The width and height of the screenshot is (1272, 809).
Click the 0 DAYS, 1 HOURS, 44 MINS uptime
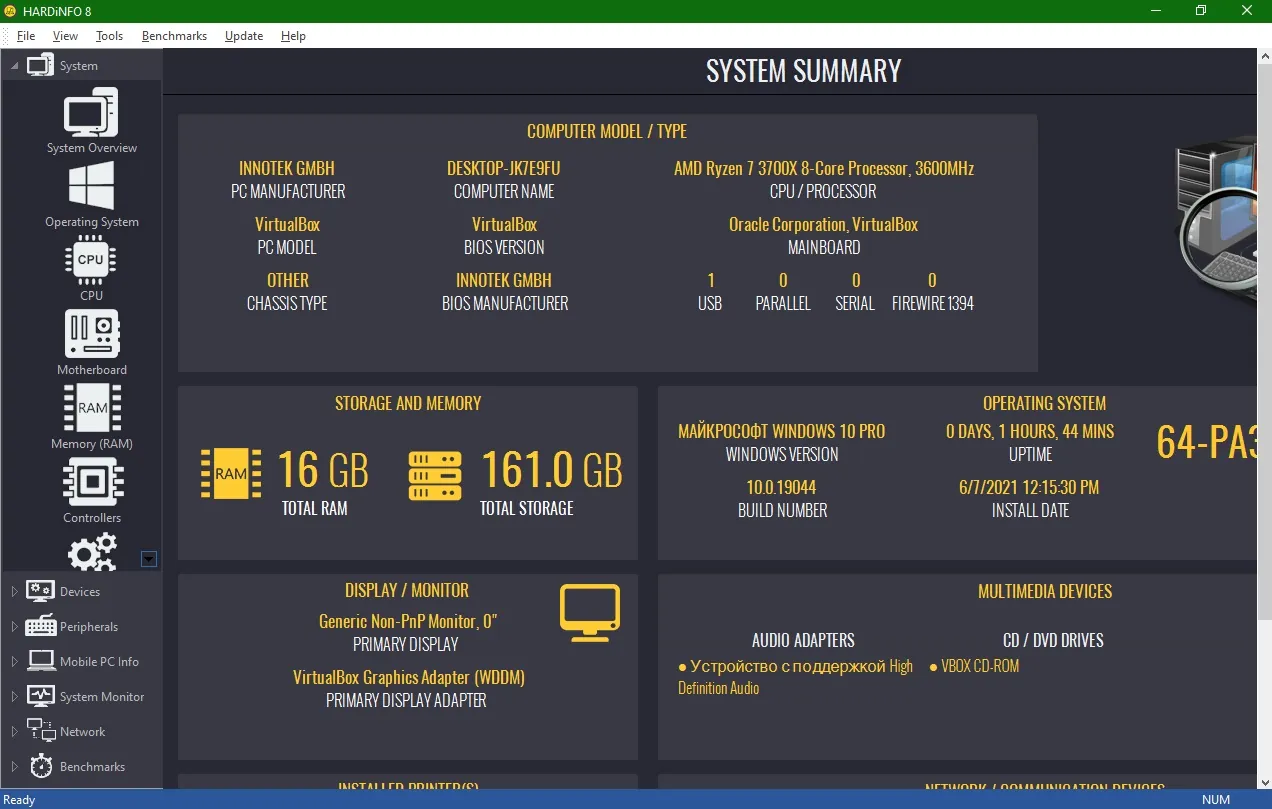[x=1030, y=432]
